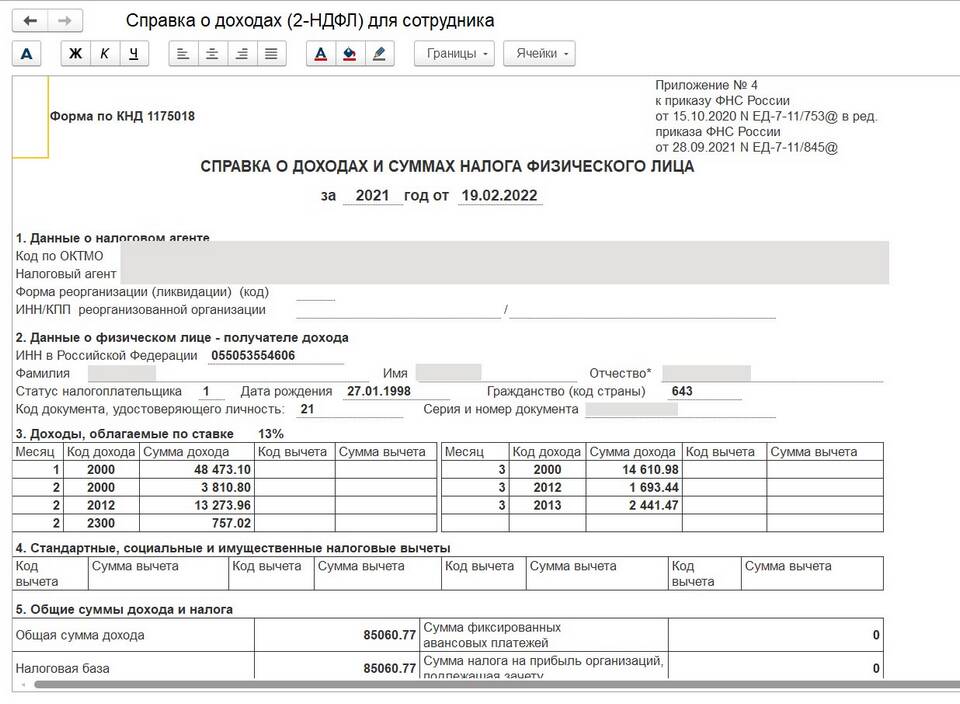Screen dimensions: 960x704
Task: Pick background fill color bucket
Action: [x=350, y=54]
